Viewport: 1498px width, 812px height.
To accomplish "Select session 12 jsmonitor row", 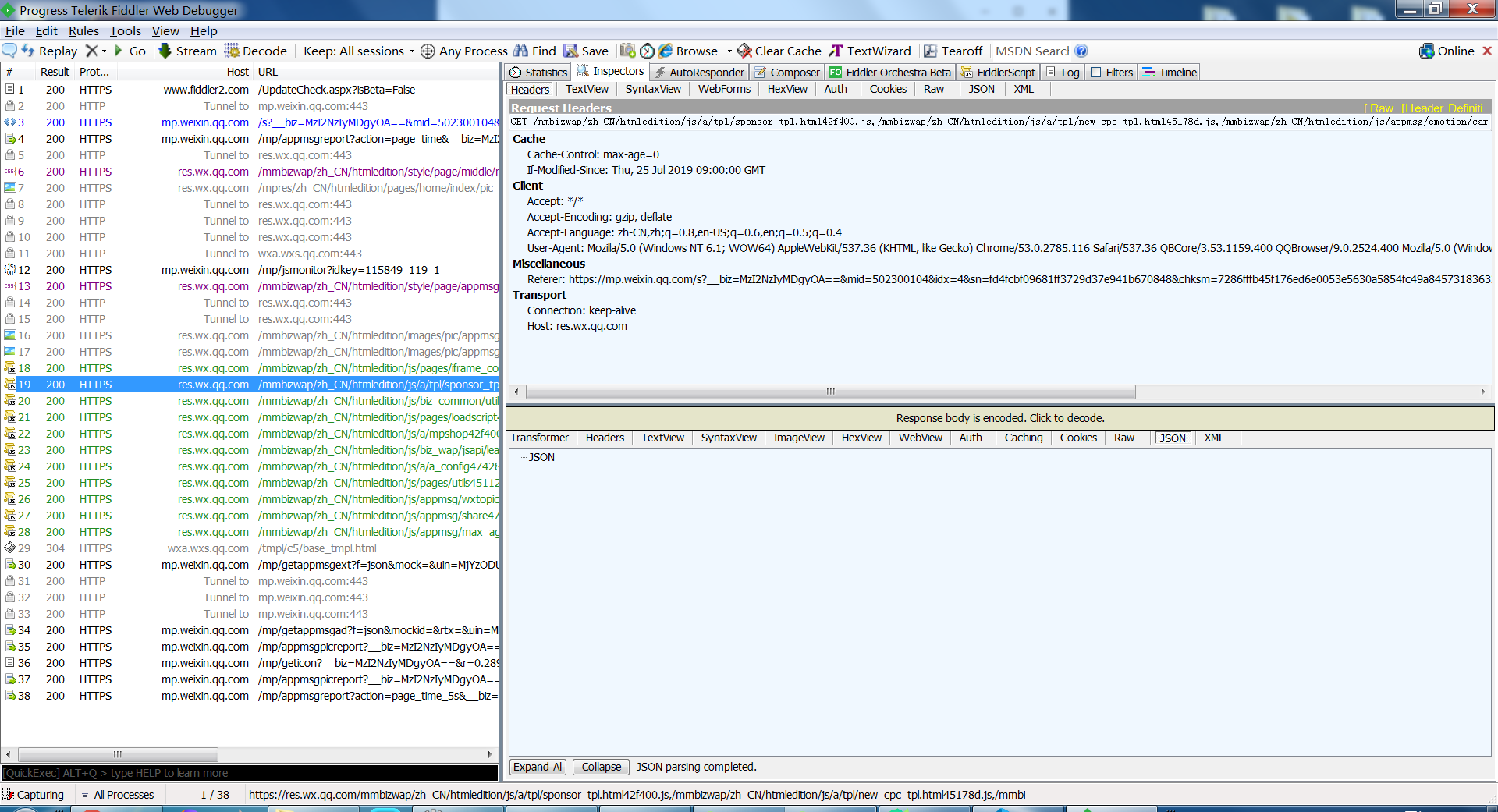I will (250, 270).
